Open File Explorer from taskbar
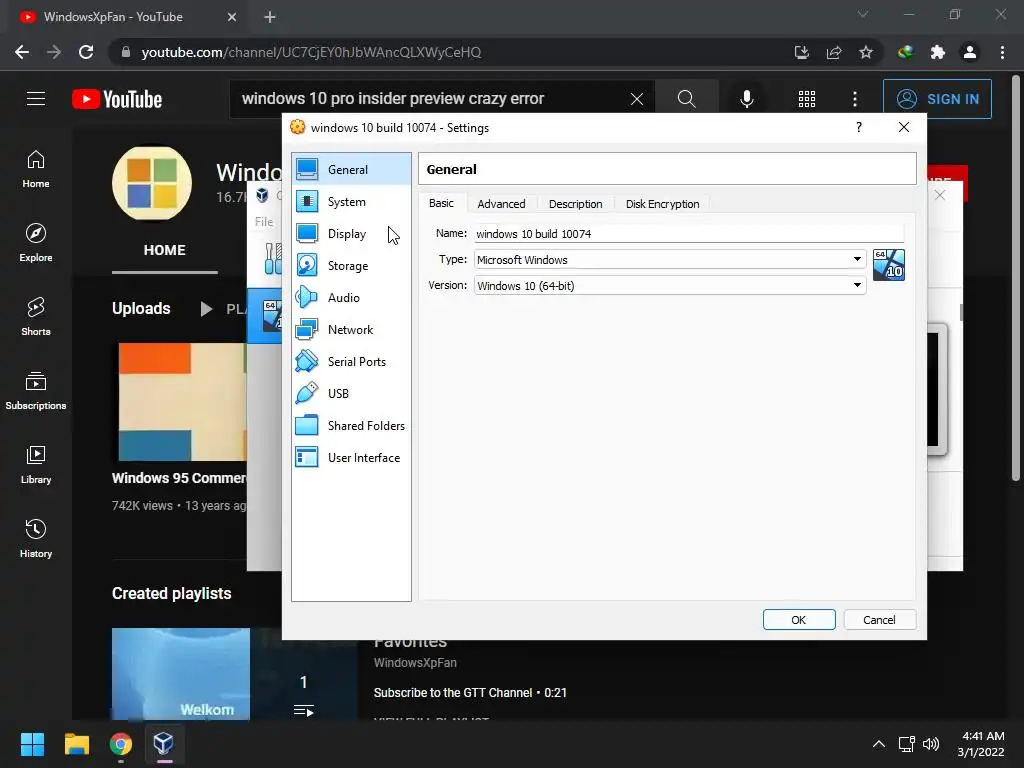 [x=76, y=744]
